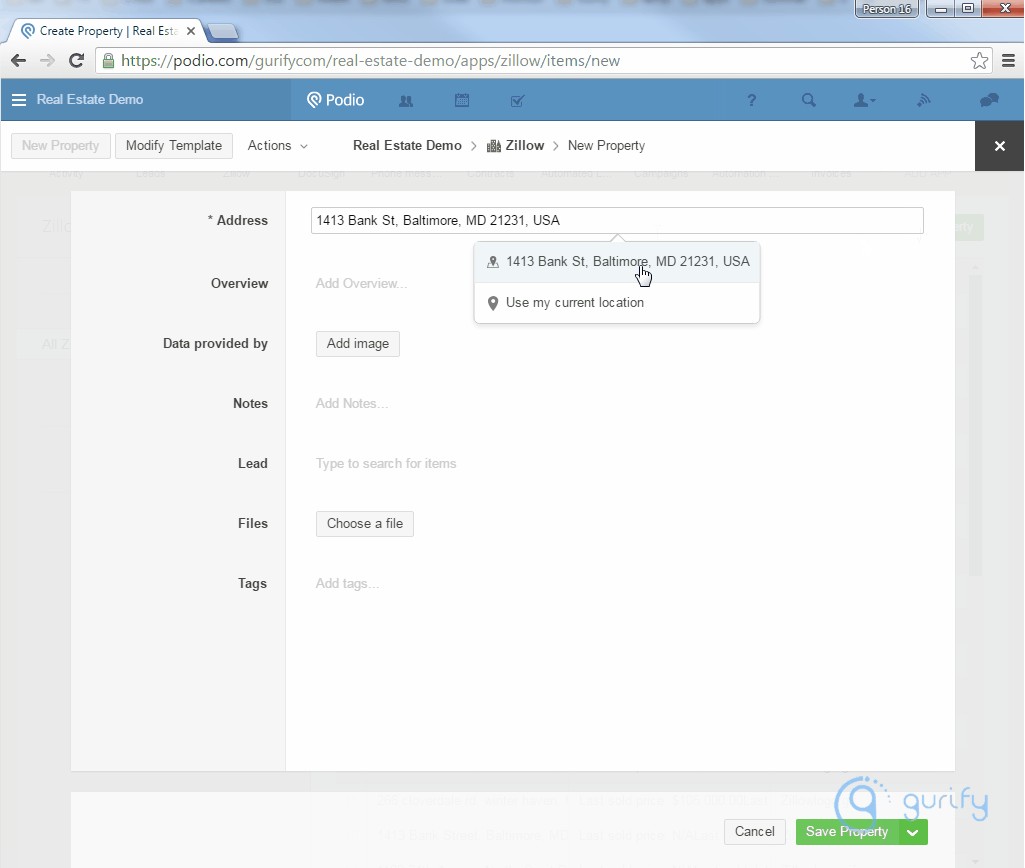Click the Add image button
Screen dimensions: 1025x868
click(x=357, y=344)
